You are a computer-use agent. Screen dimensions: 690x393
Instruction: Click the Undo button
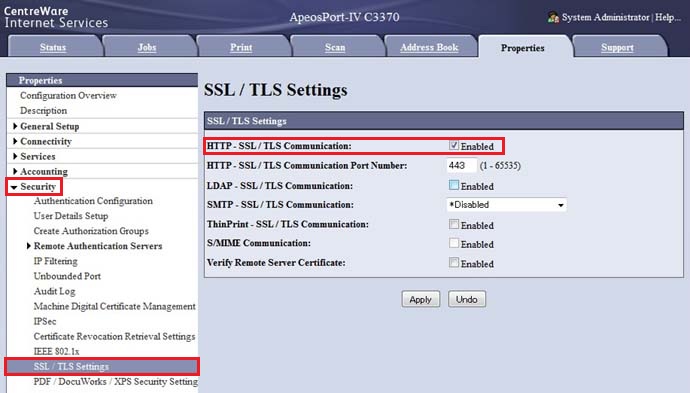[x=466, y=299]
